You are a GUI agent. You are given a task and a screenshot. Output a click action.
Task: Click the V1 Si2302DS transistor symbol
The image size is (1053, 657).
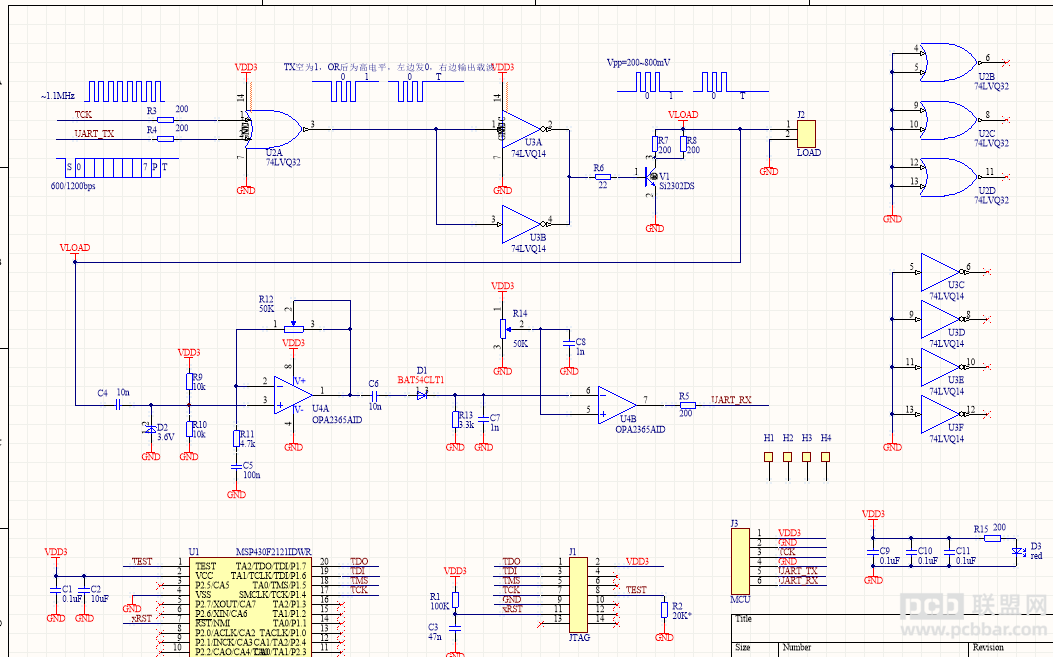coord(650,177)
